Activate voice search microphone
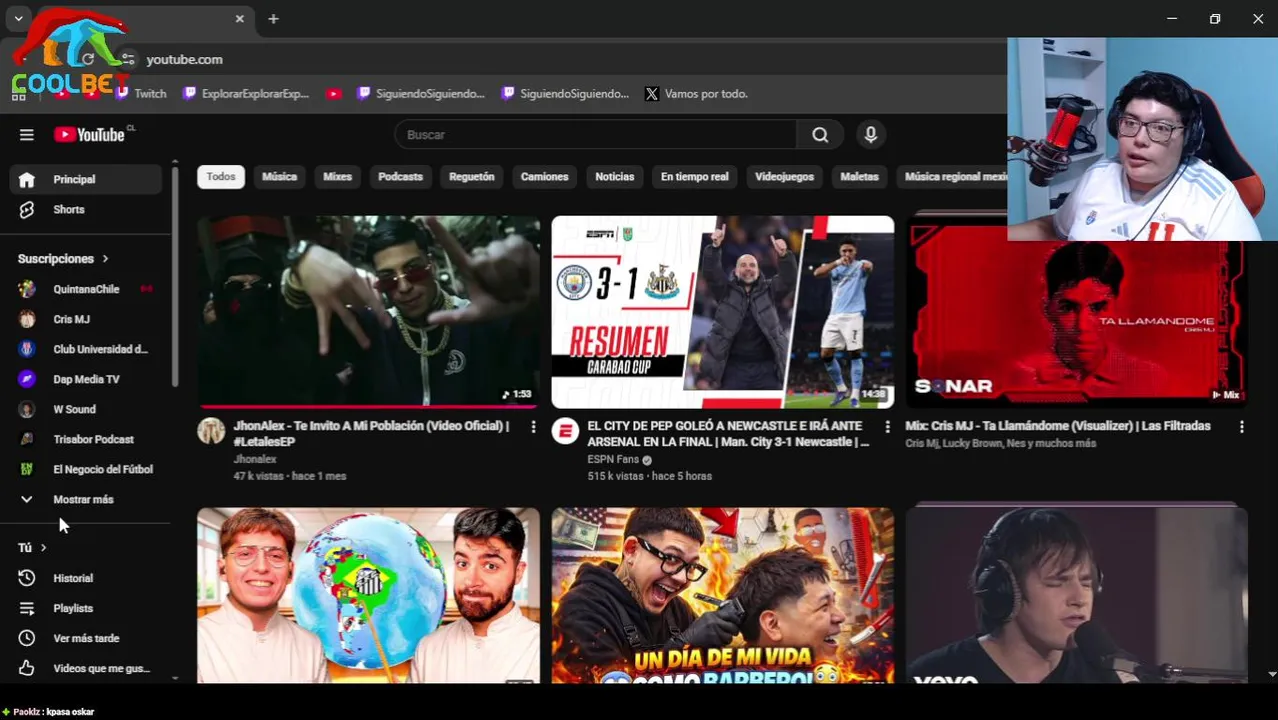 870,135
